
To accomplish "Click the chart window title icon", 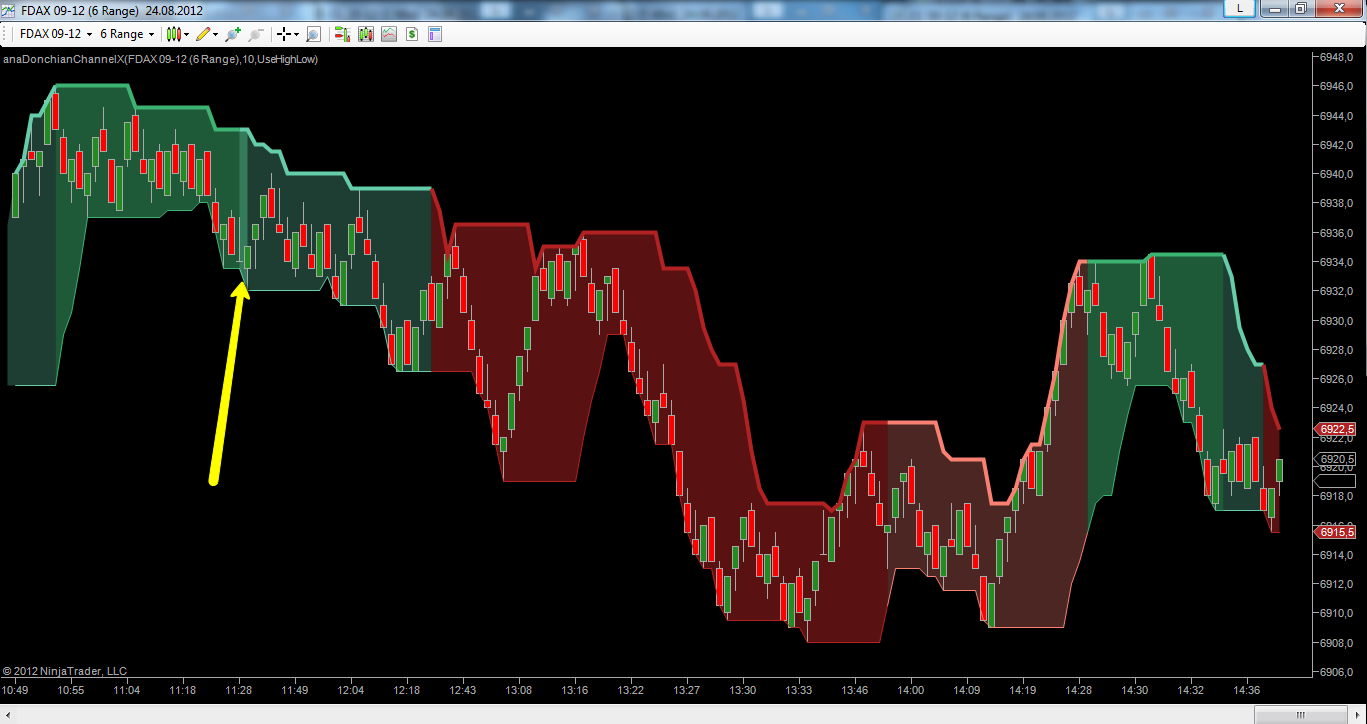I will pos(9,9).
